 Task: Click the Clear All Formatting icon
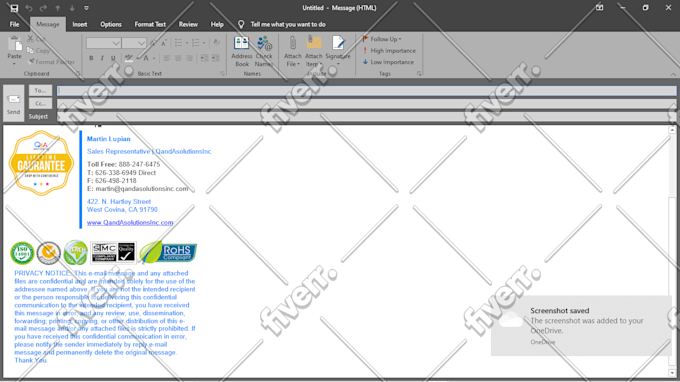pos(216,42)
